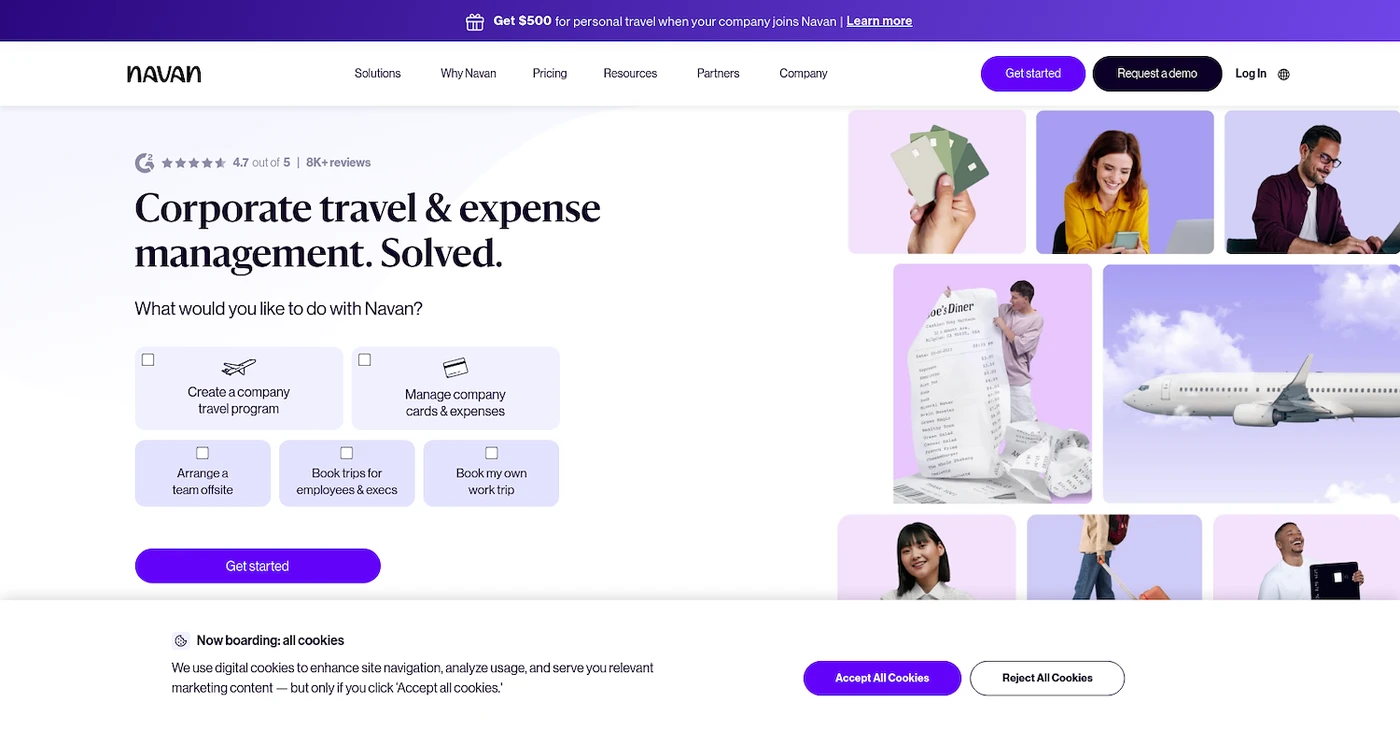Click the airplane icon in travel program card
This screenshot has height=730, width=1400.
pyautogui.click(x=239, y=367)
